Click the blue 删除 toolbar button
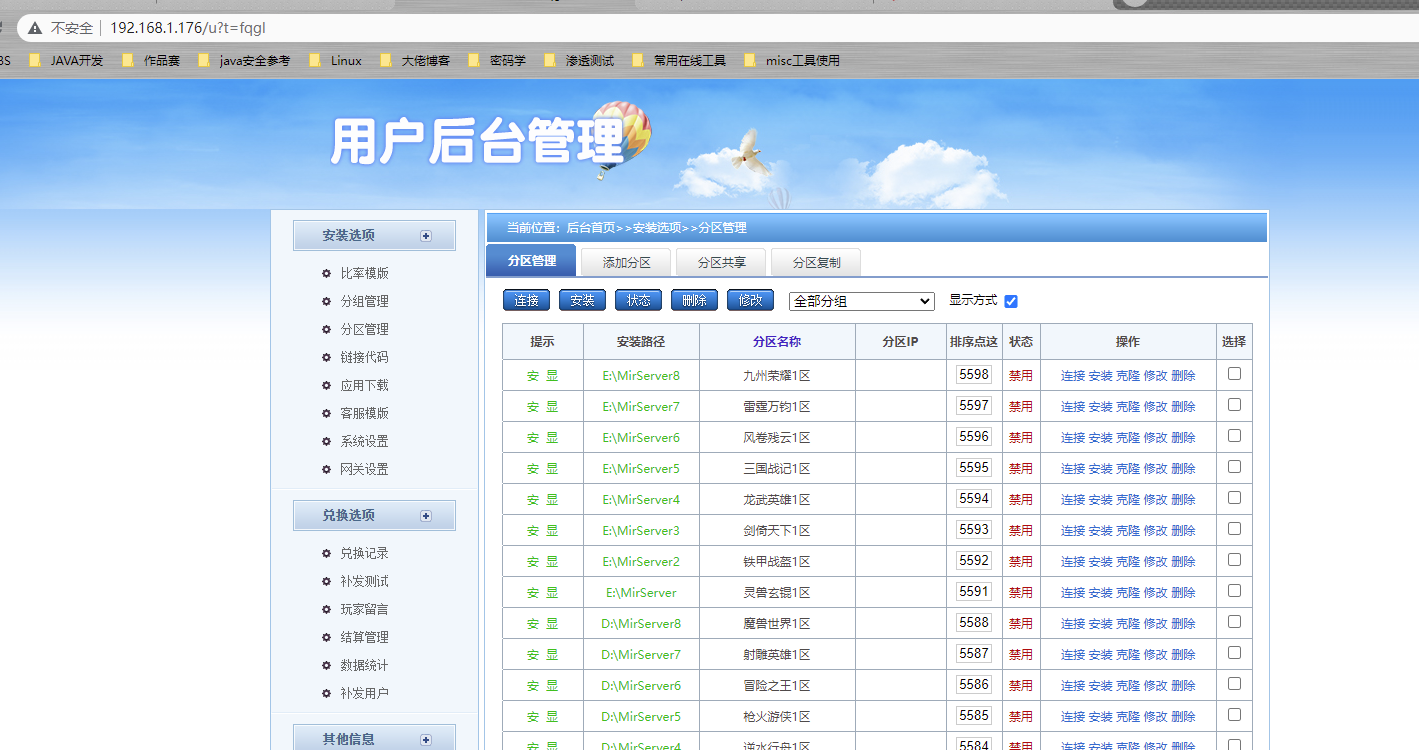Screen dimensions: 1419x750 pyautogui.click(x=694, y=300)
